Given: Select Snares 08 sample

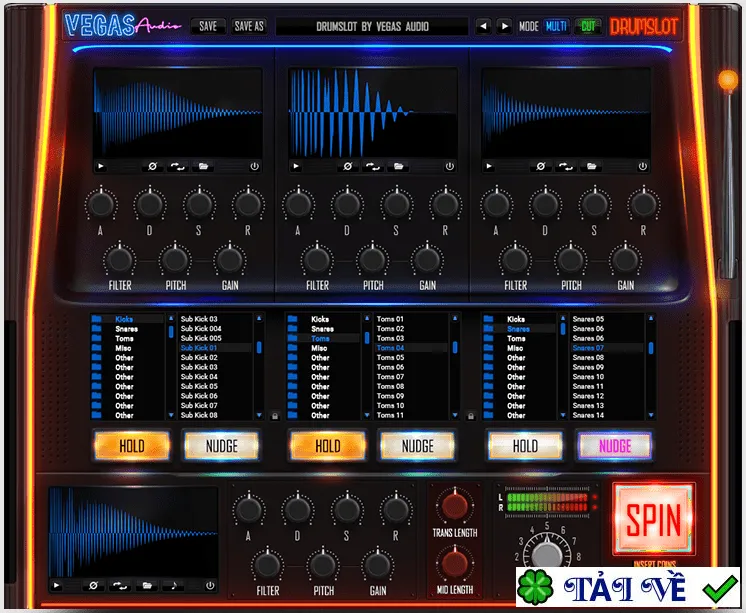Looking at the screenshot, I should pyautogui.click(x=588, y=357).
